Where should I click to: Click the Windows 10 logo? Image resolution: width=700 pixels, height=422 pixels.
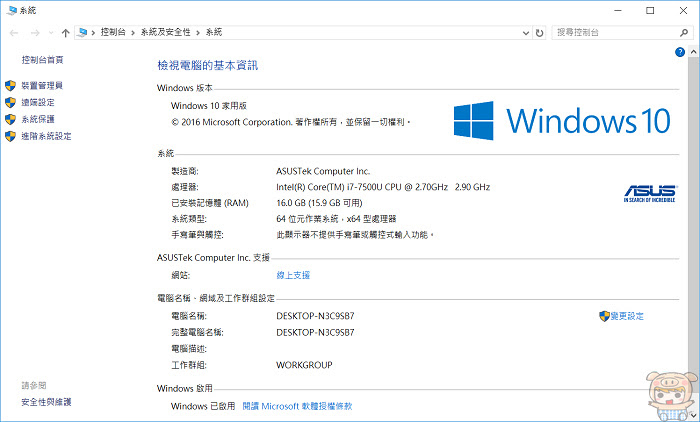[562, 121]
